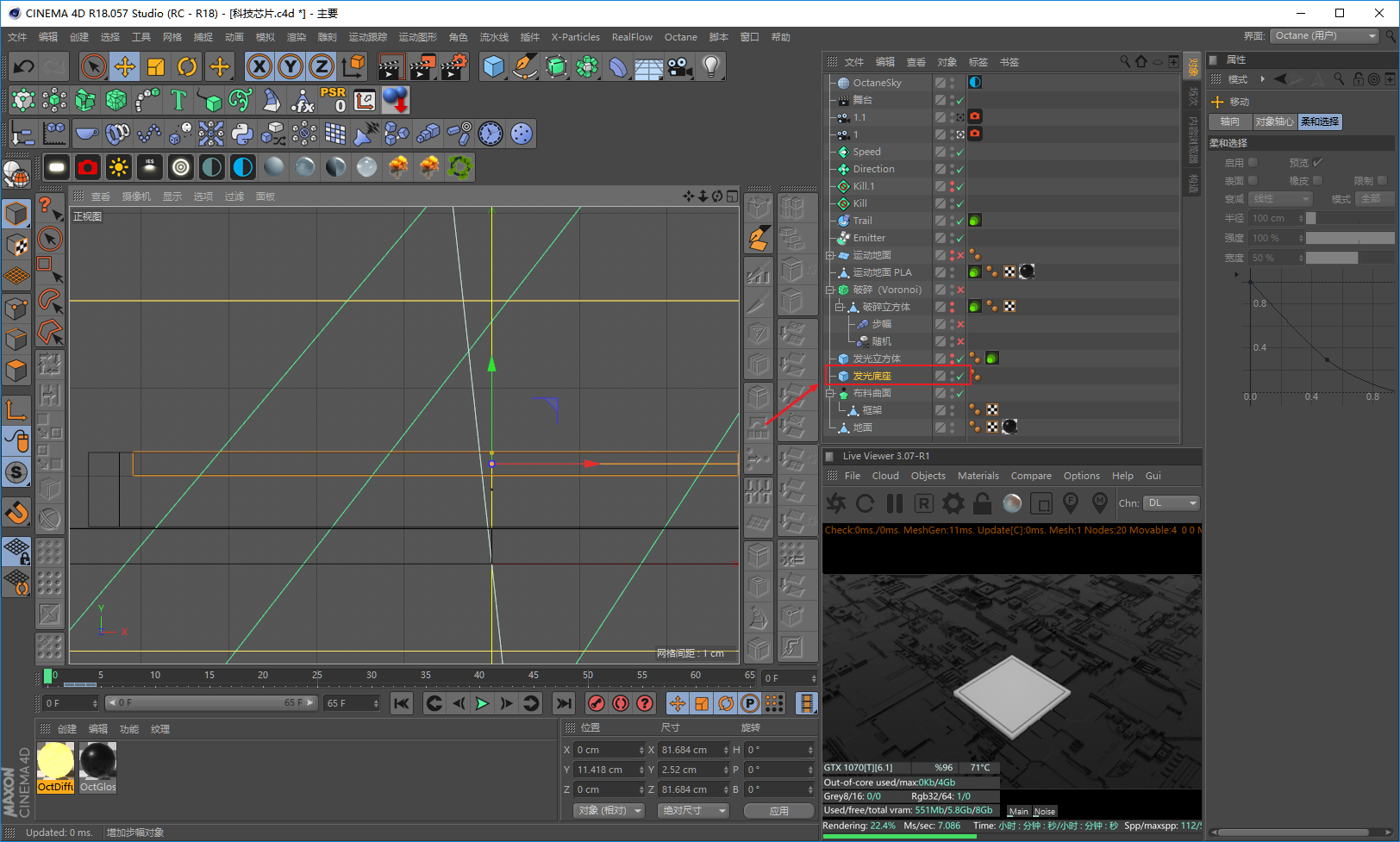Pause rendering in Live Viewer
Image resolution: width=1400 pixels, height=842 pixels.
tap(895, 503)
